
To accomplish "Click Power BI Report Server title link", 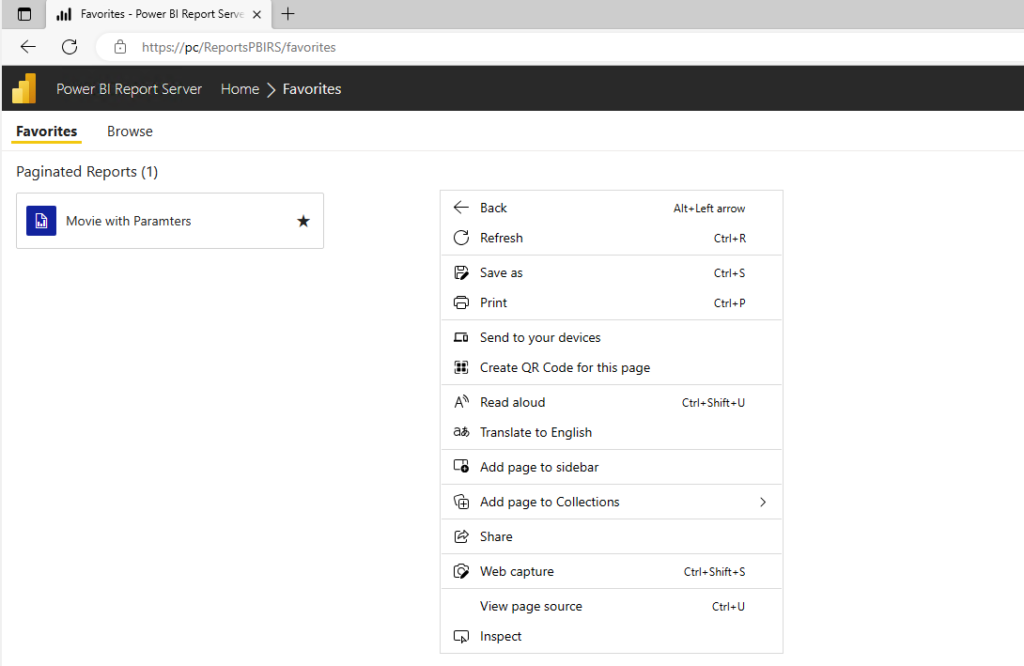I will pos(129,89).
